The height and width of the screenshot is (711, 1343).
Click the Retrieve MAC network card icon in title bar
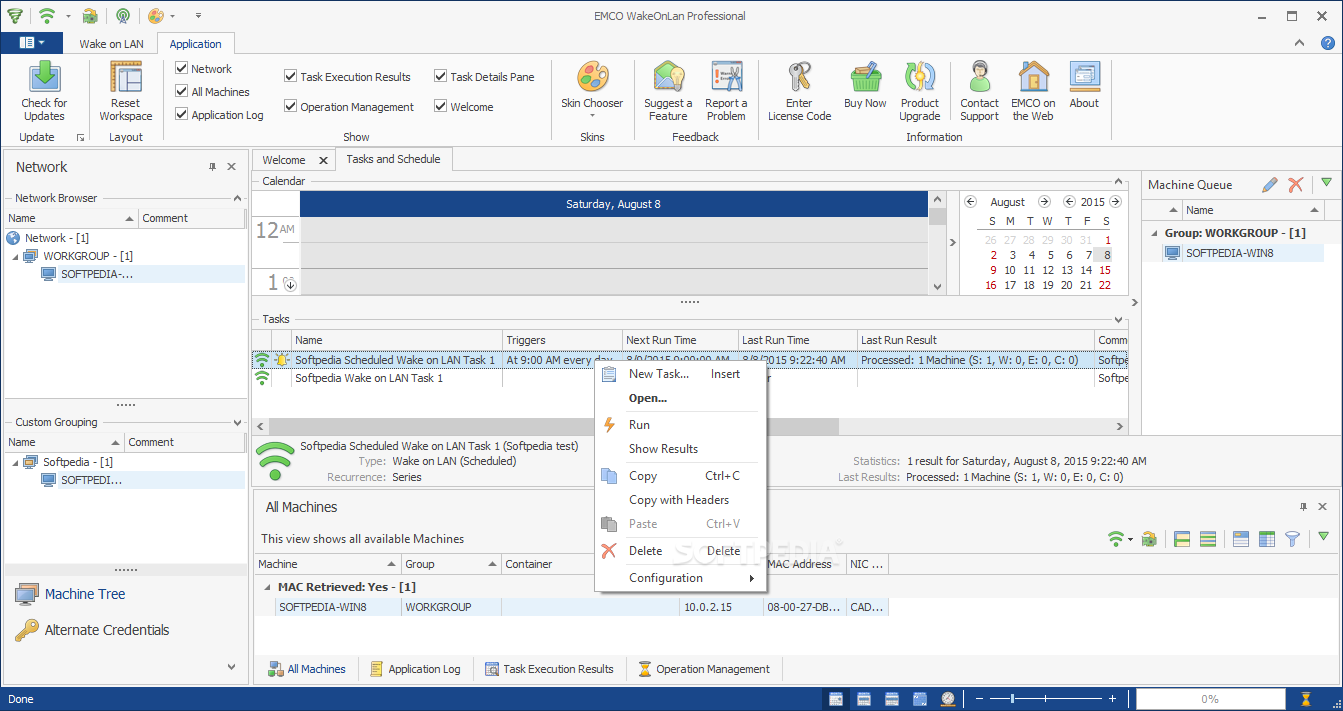point(90,16)
